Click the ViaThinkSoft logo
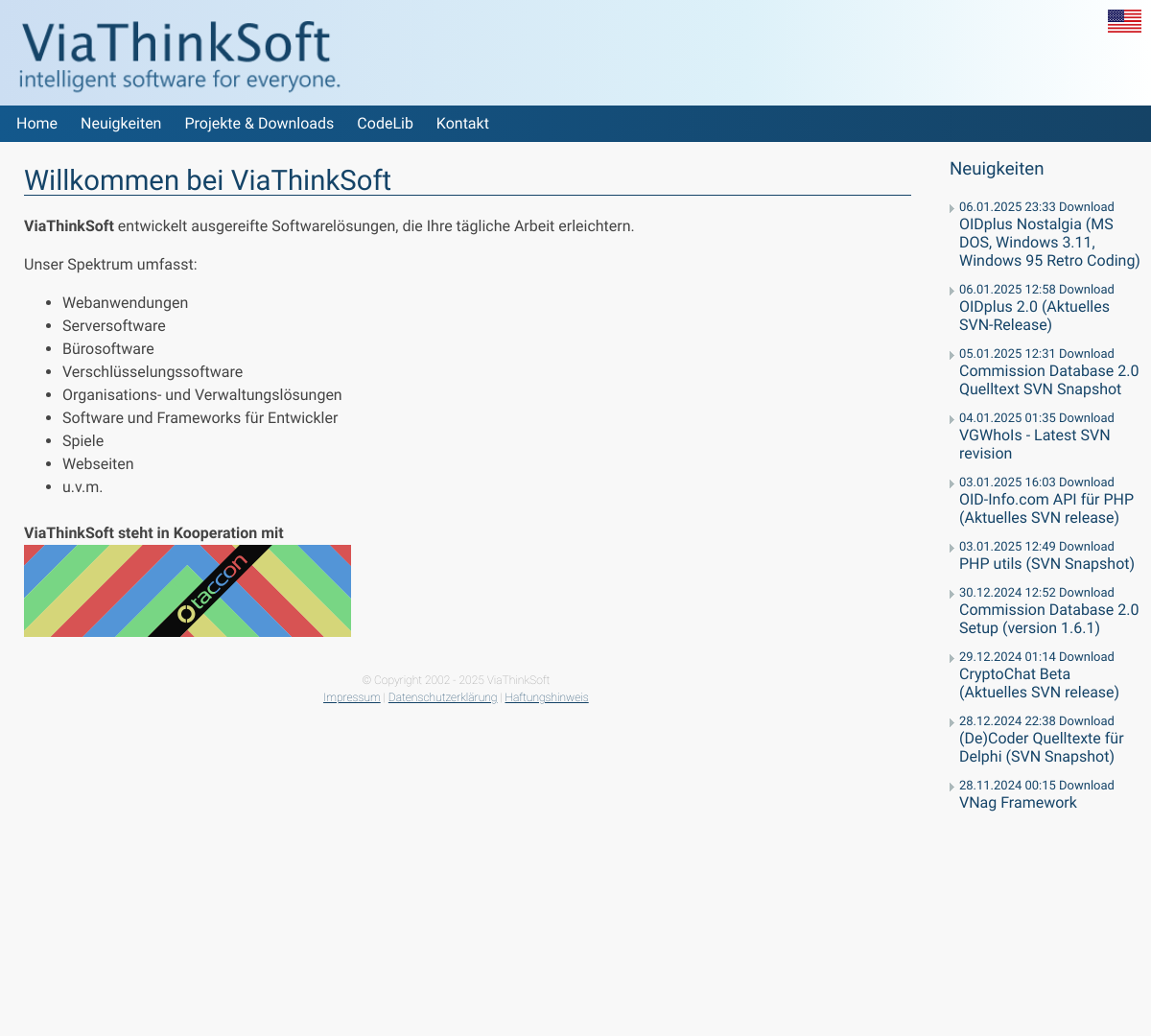 pyautogui.click(x=179, y=56)
